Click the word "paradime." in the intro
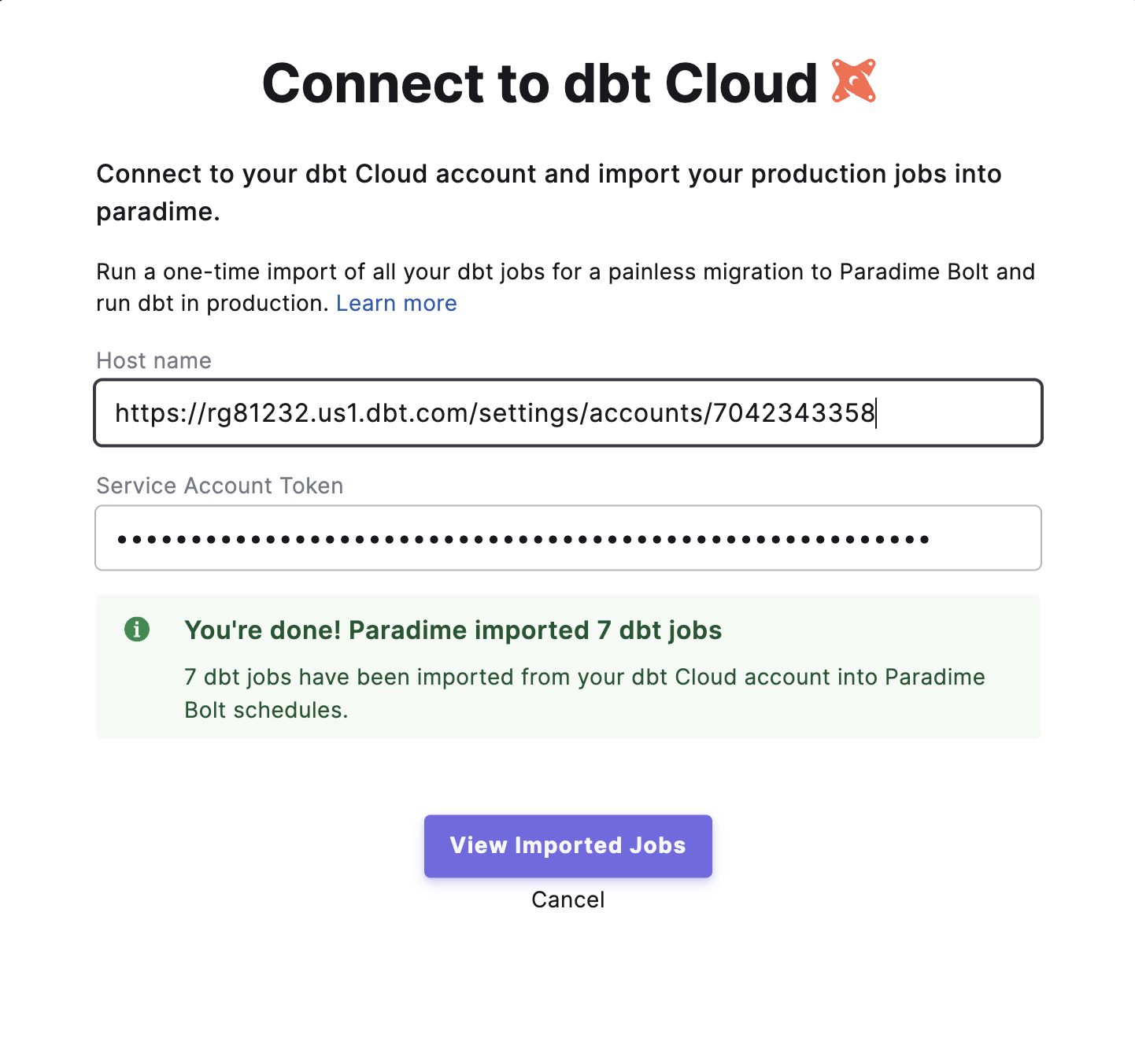 pyautogui.click(x=157, y=212)
